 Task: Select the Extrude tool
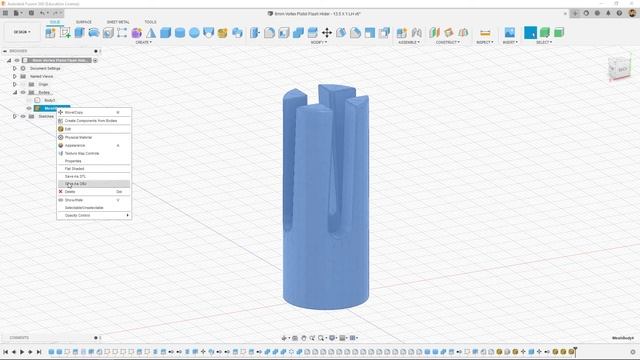coord(79,33)
